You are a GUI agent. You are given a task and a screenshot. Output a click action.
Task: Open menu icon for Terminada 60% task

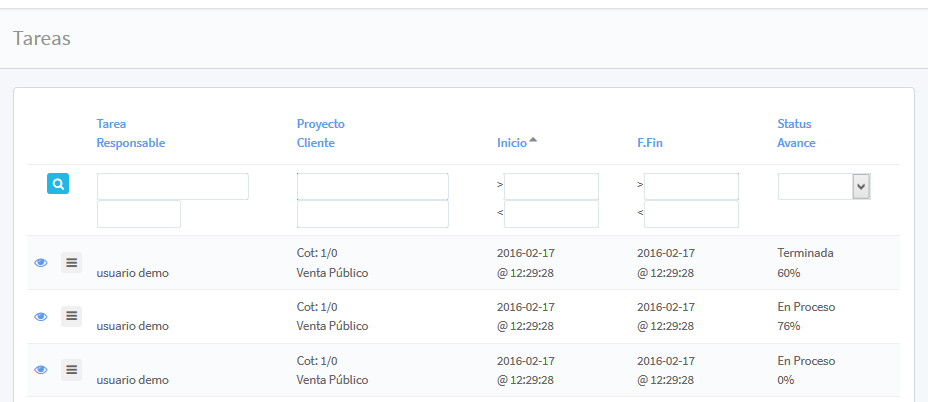(x=71, y=262)
